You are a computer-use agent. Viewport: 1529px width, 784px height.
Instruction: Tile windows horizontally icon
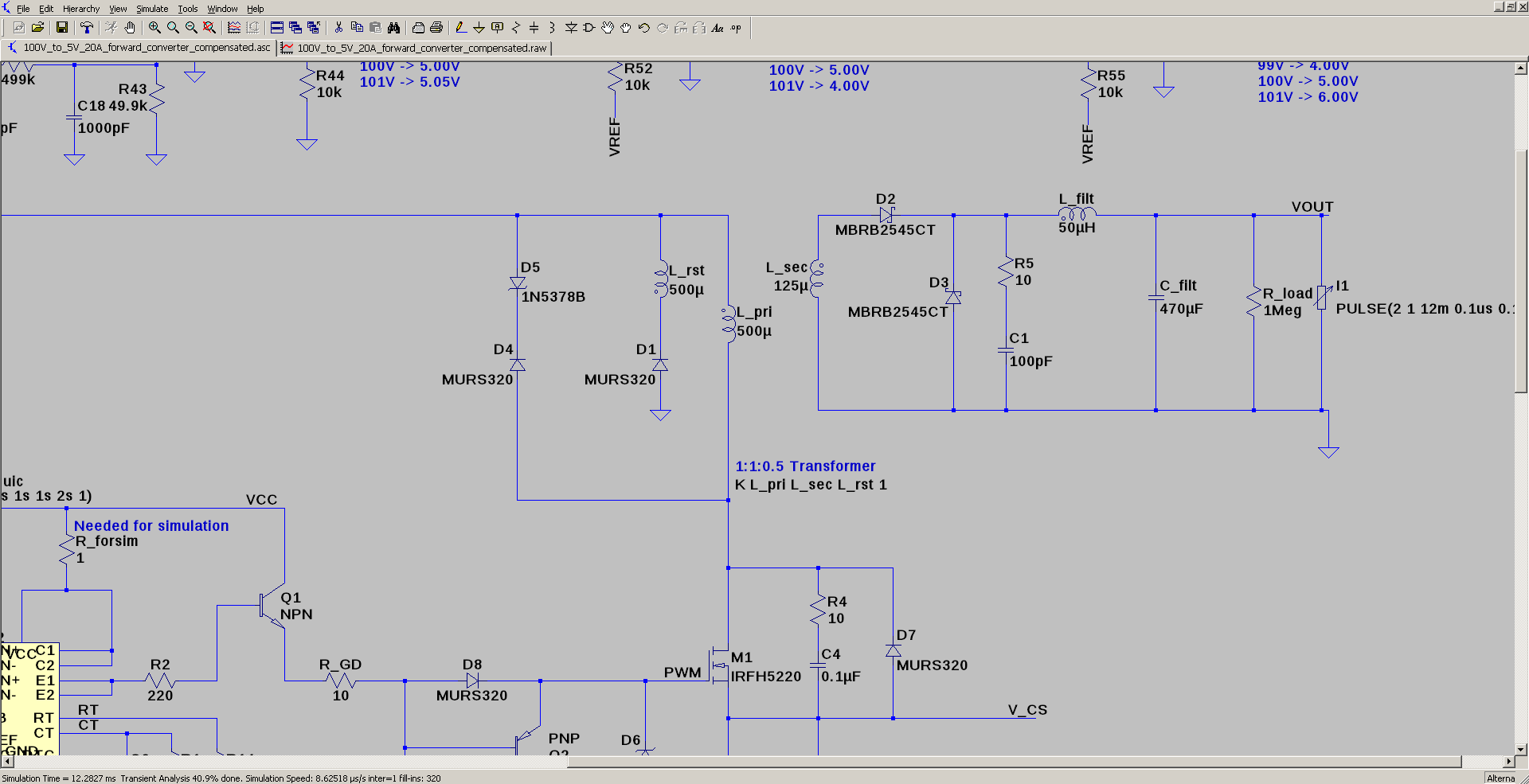(277, 28)
